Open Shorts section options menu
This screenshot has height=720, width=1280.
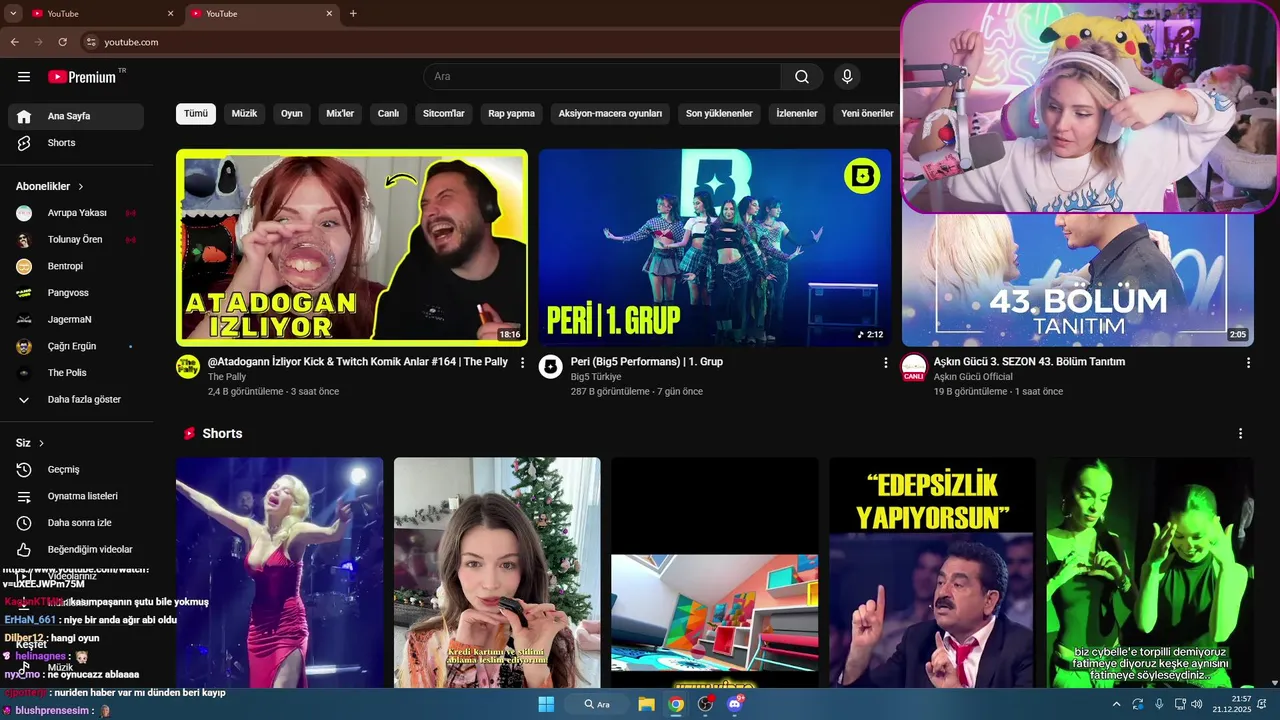tap(1240, 434)
